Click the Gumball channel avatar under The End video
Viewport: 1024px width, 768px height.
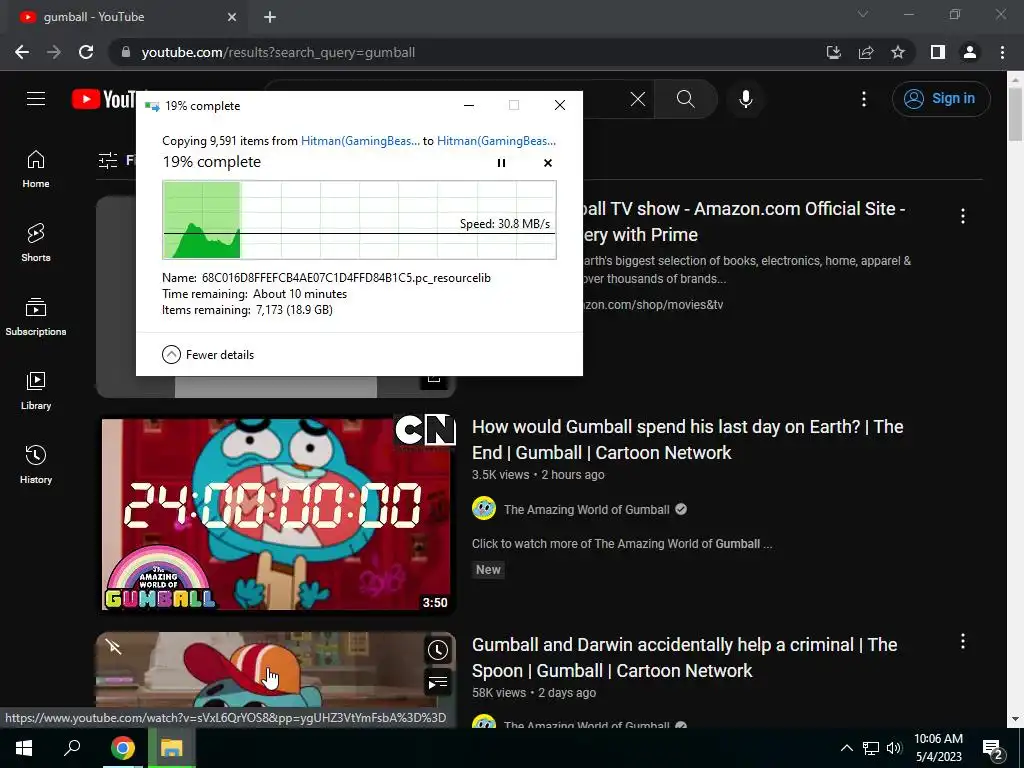coord(484,509)
